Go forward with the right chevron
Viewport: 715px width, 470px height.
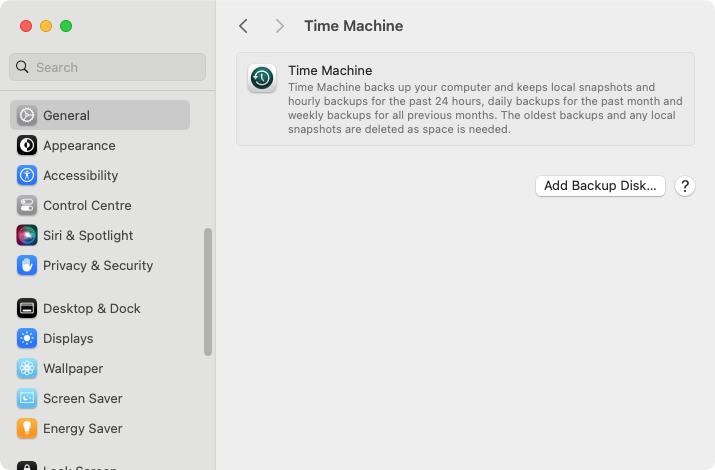(x=280, y=26)
